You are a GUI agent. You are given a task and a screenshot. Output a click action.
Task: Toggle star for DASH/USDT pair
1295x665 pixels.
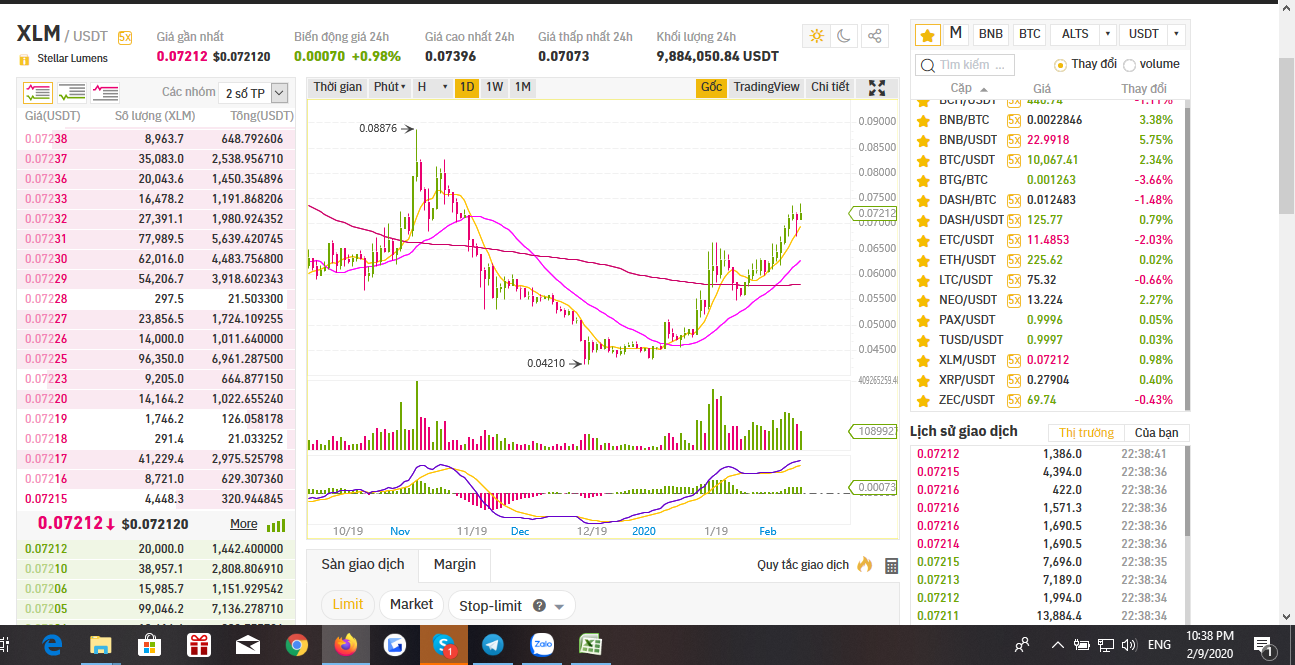tap(923, 219)
